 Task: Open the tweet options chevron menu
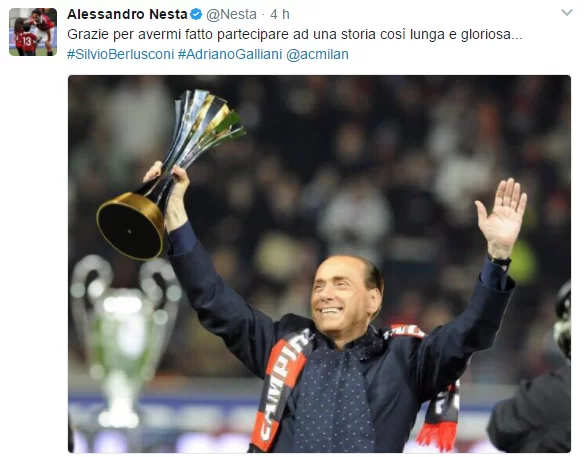coord(566,13)
